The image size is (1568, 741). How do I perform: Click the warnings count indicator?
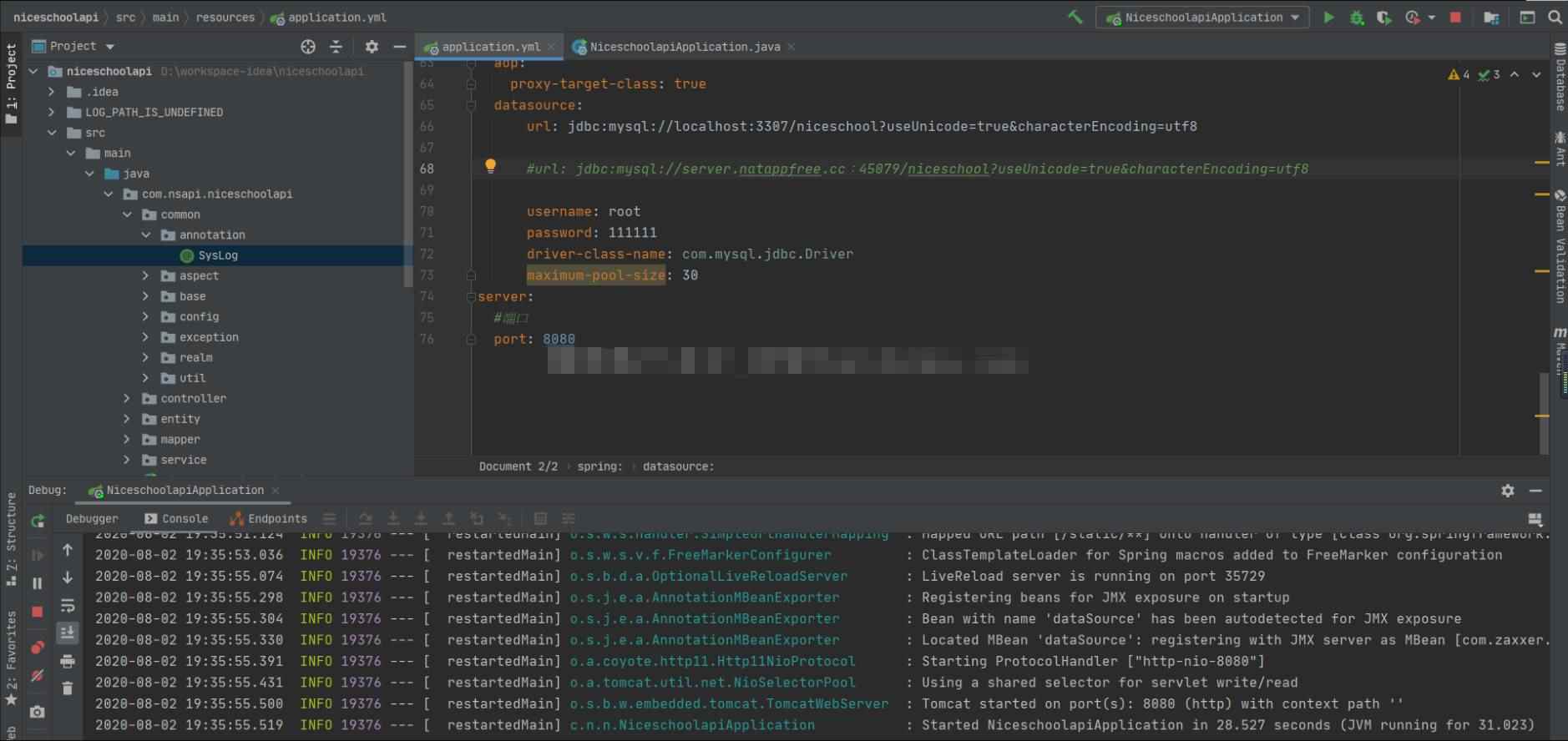click(1459, 74)
